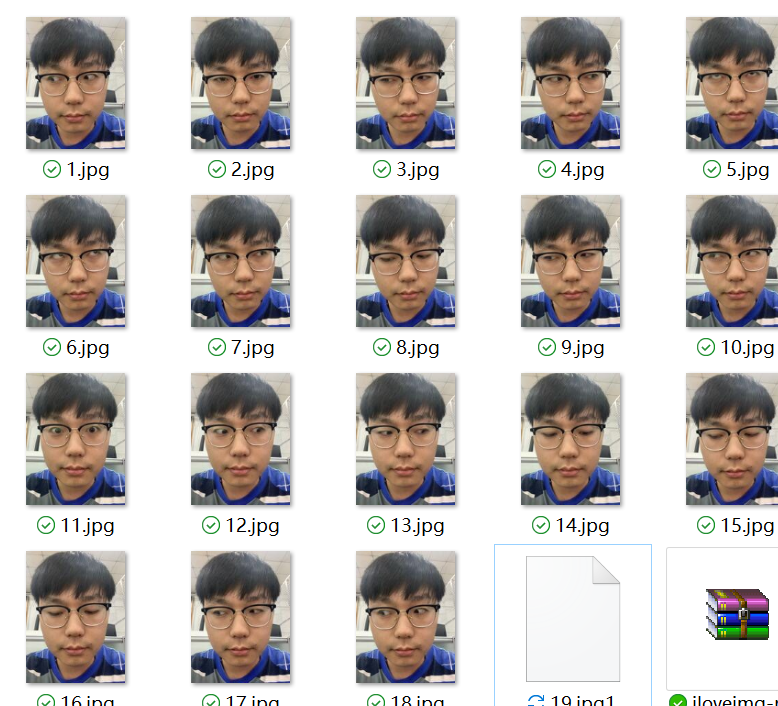Select the 5.jpg thumbnail image

pyautogui.click(x=732, y=83)
